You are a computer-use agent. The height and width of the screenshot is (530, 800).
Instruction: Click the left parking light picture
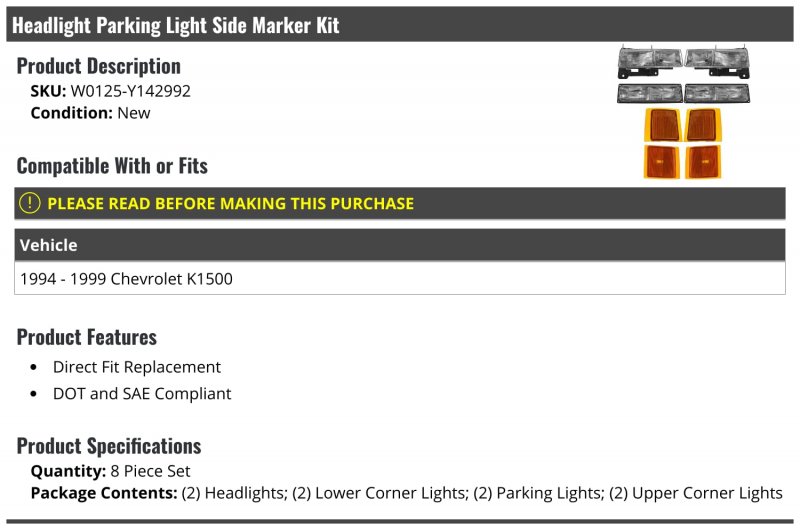click(x=649, y=93)
